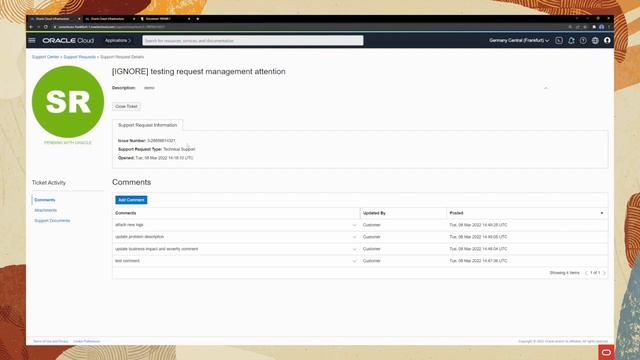Screen dimensions: 640x360
Task: Sort by the Updated By column header
Action: click(374, 213)
